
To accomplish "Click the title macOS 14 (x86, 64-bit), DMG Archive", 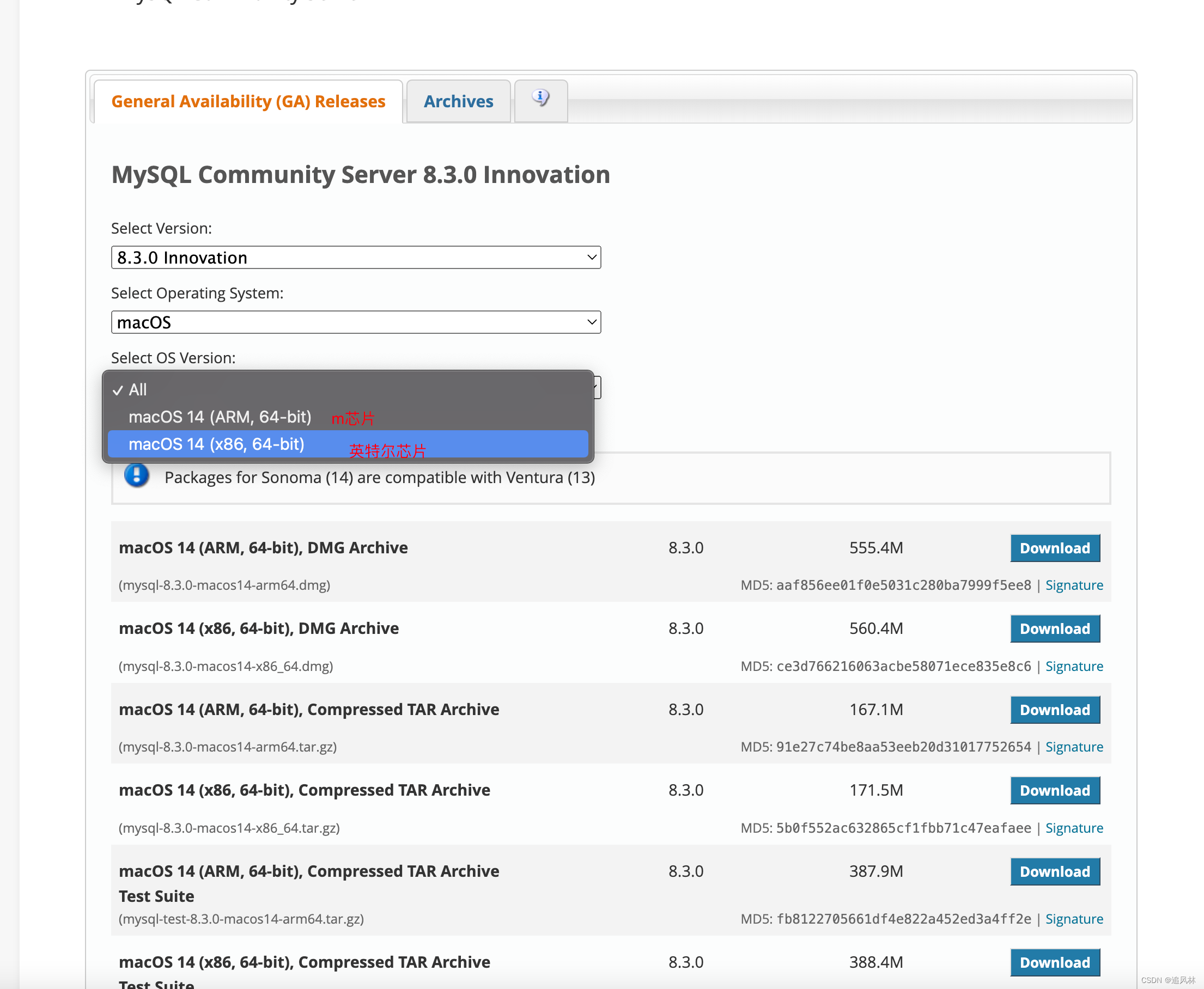I will click(x=259, y=629).
